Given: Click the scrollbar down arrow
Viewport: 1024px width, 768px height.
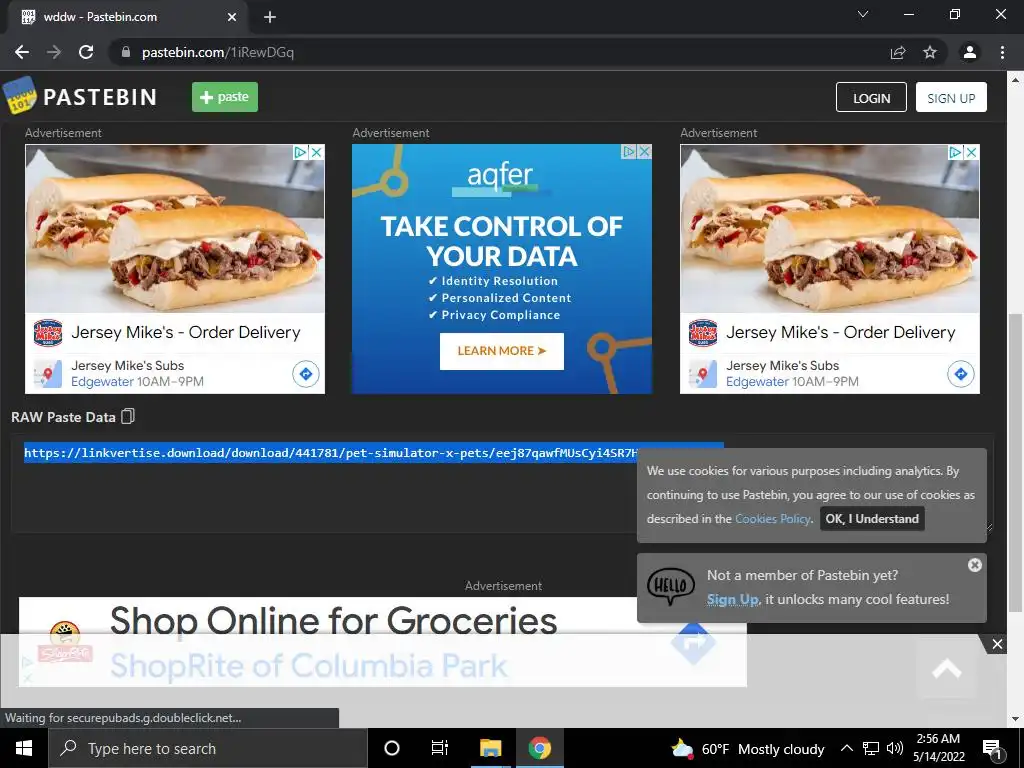Looking at the screenshot, I should coord(1015,719).
